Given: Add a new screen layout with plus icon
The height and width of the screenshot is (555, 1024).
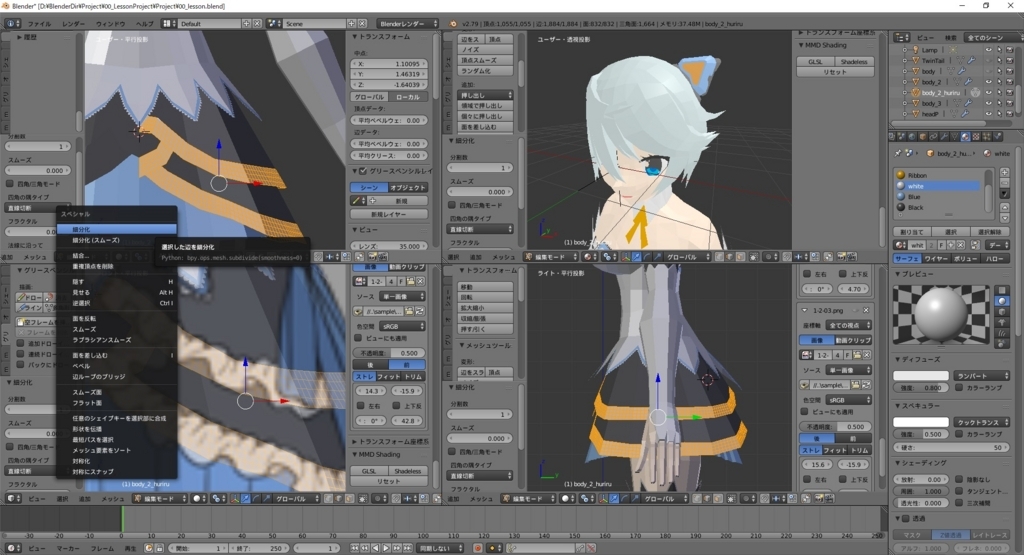Looking at the screenshot, I should (246, 24).
